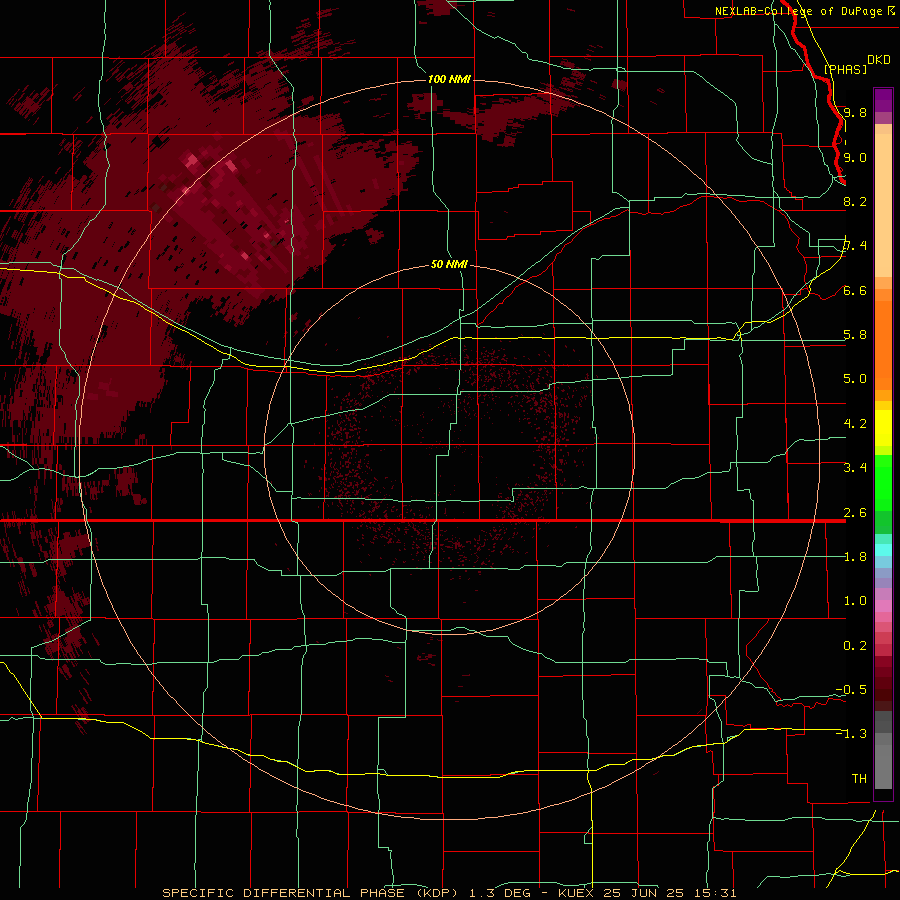Click the 1.0 legend value

[x=855, y=601]
